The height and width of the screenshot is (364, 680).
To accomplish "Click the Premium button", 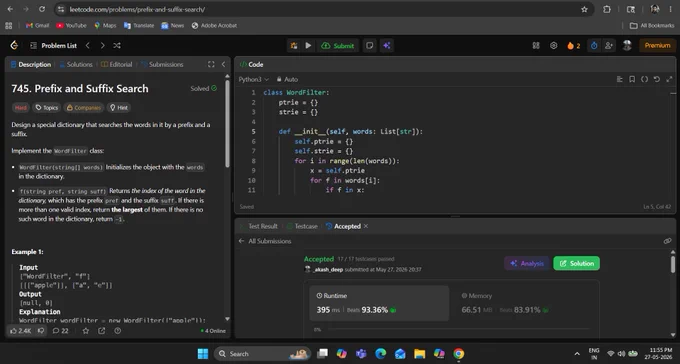I will [x=657, y=46].
